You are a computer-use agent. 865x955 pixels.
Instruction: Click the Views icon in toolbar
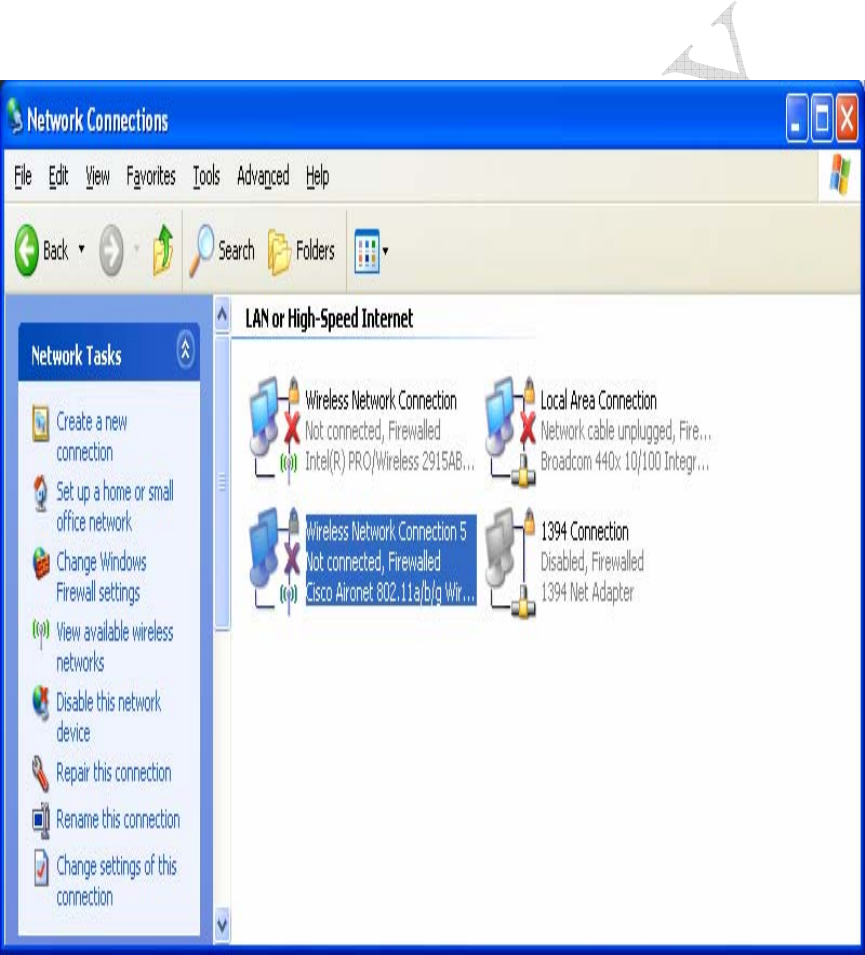367,251
